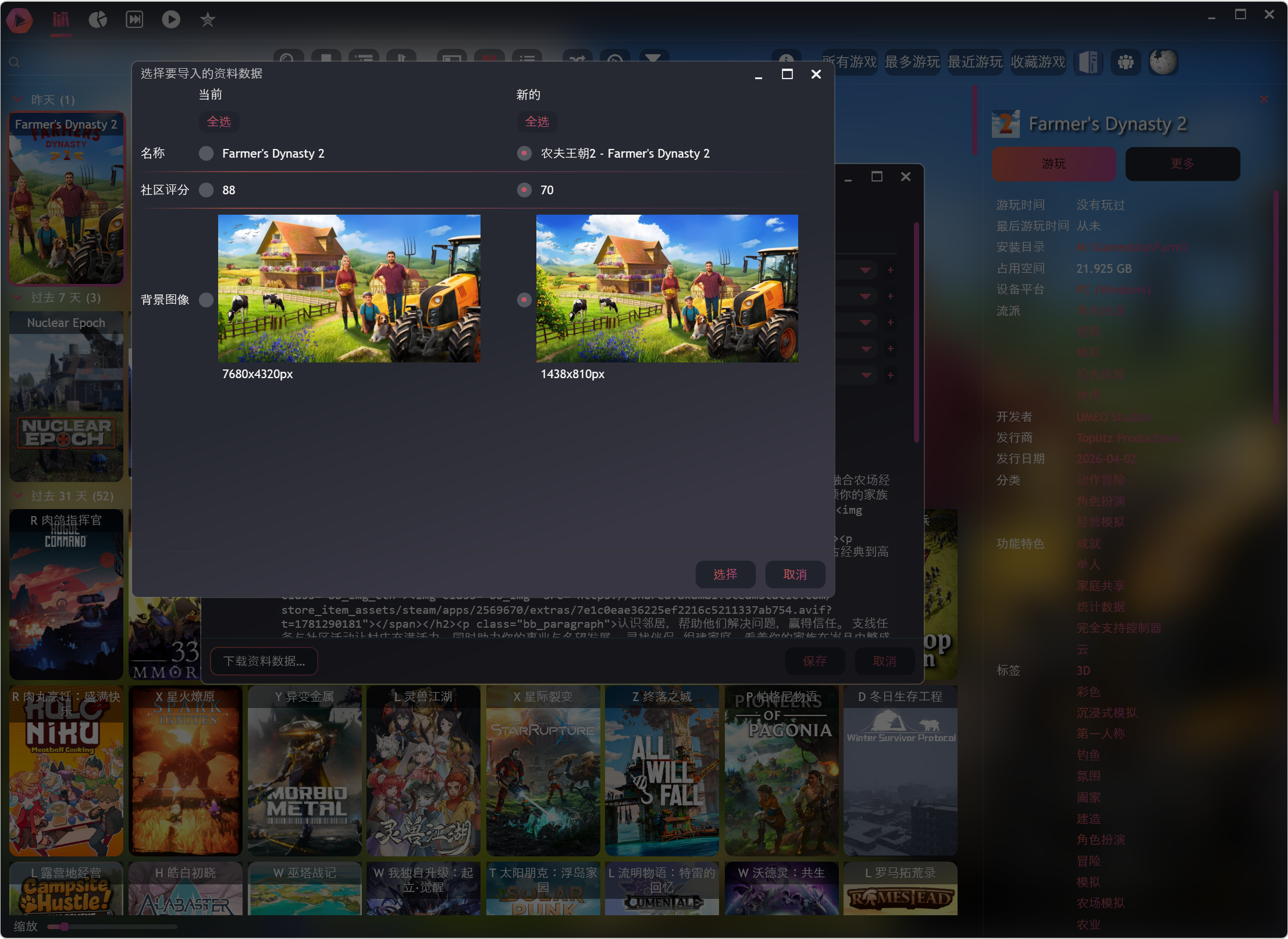The image size is (1288, 939).
Task: Close the game details panel X
Action: point(1264,99)
